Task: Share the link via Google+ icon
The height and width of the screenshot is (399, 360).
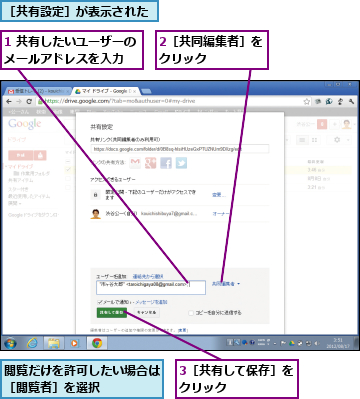Action: (150, 163)
